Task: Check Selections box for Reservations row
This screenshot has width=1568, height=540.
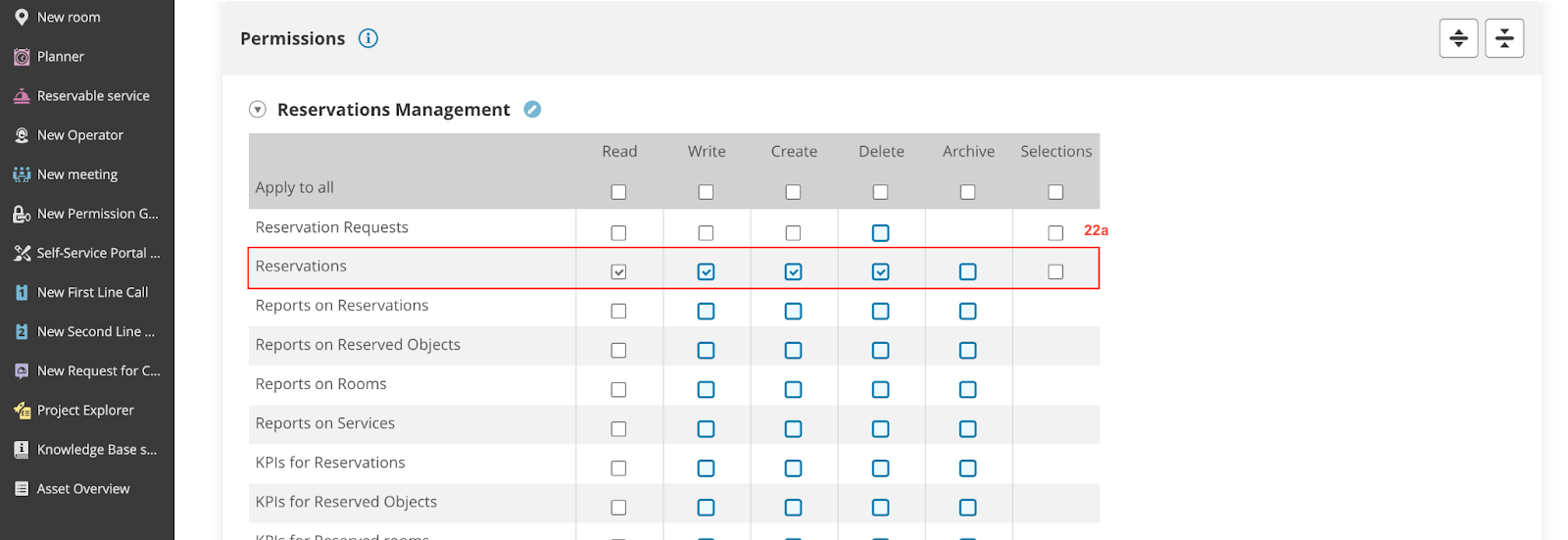Action: [1055, 271]
